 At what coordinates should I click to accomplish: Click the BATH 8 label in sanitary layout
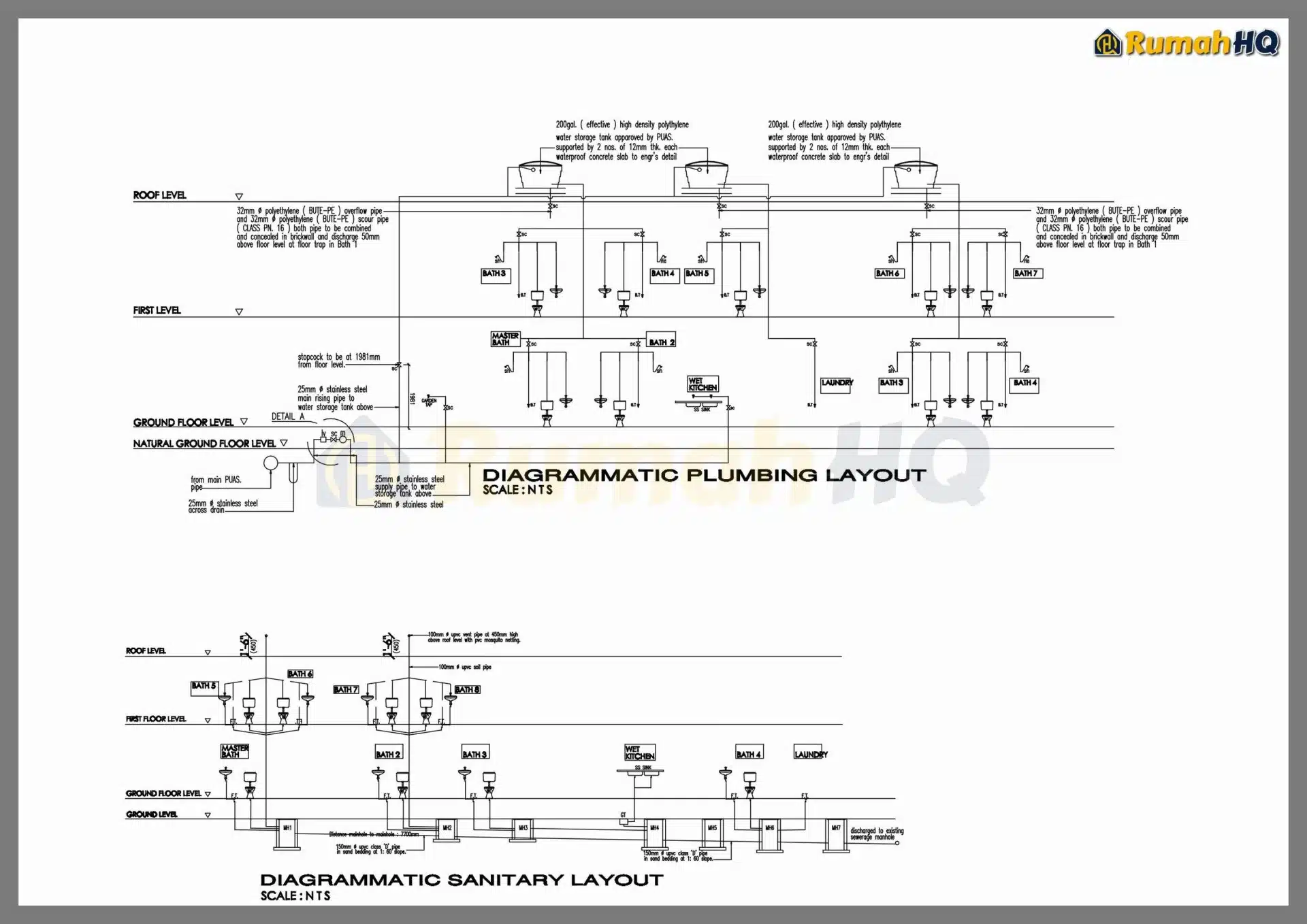(x=467, y=689)
